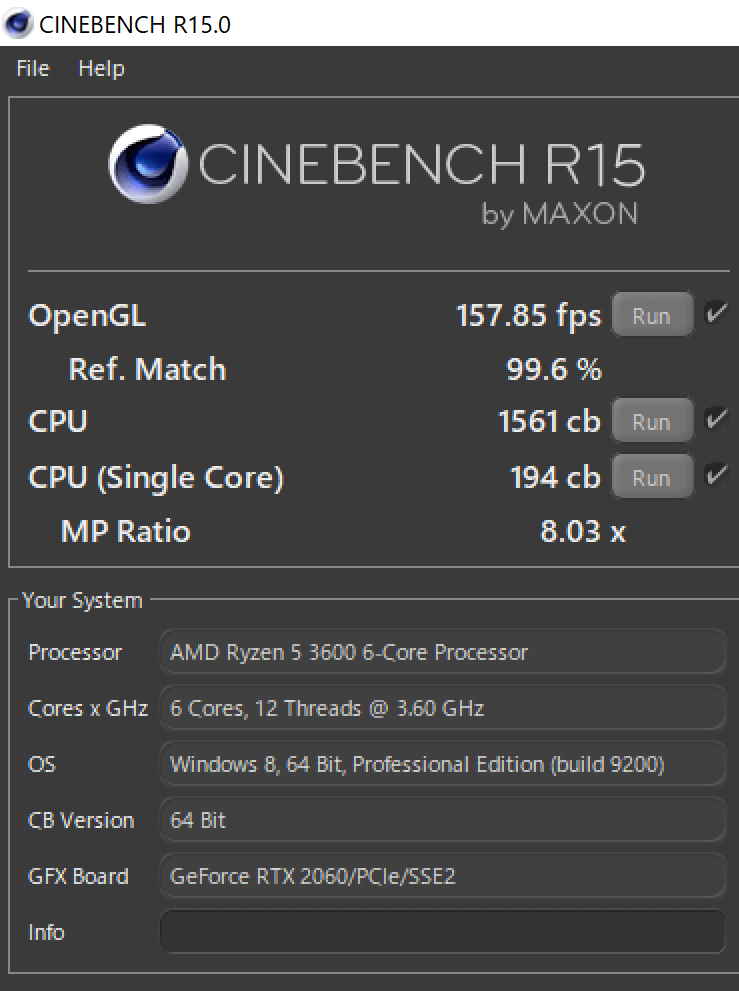Select the CB Version 64 Bit field
Screen dimensions: 739x991
tap(442, 821)
